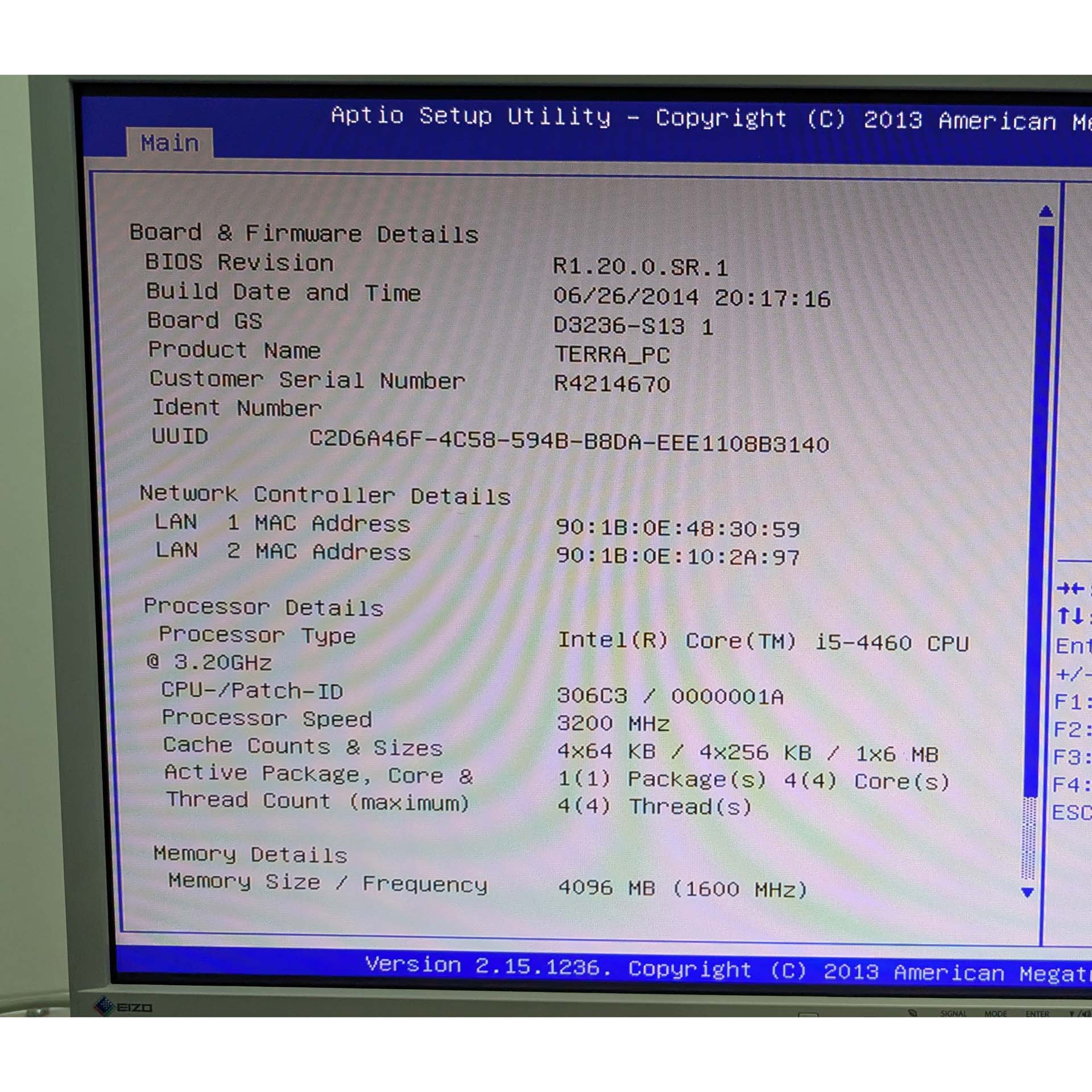Select board value D3236-S13 1
1092x1092 pixels.
pyautogui.click(x=633, y=326)
